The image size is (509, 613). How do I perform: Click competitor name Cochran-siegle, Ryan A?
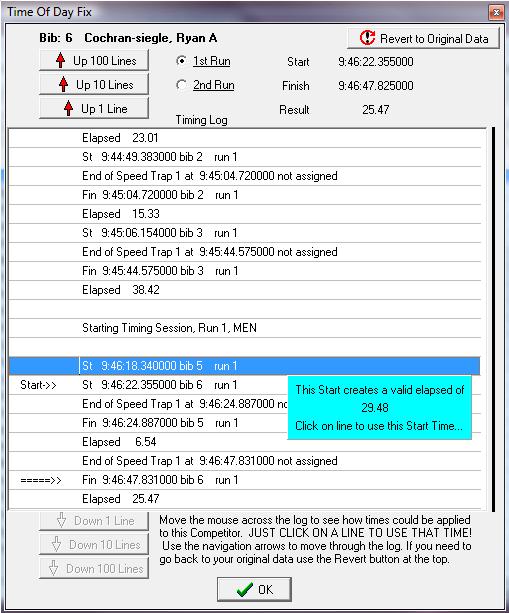[151, 38]
